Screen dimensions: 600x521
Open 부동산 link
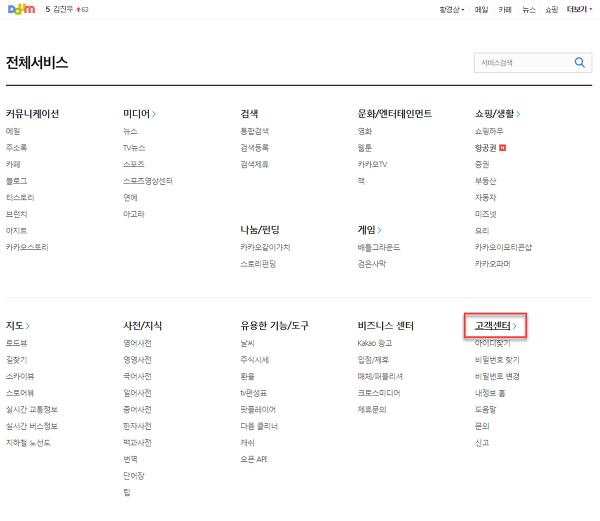coord(486,181)
